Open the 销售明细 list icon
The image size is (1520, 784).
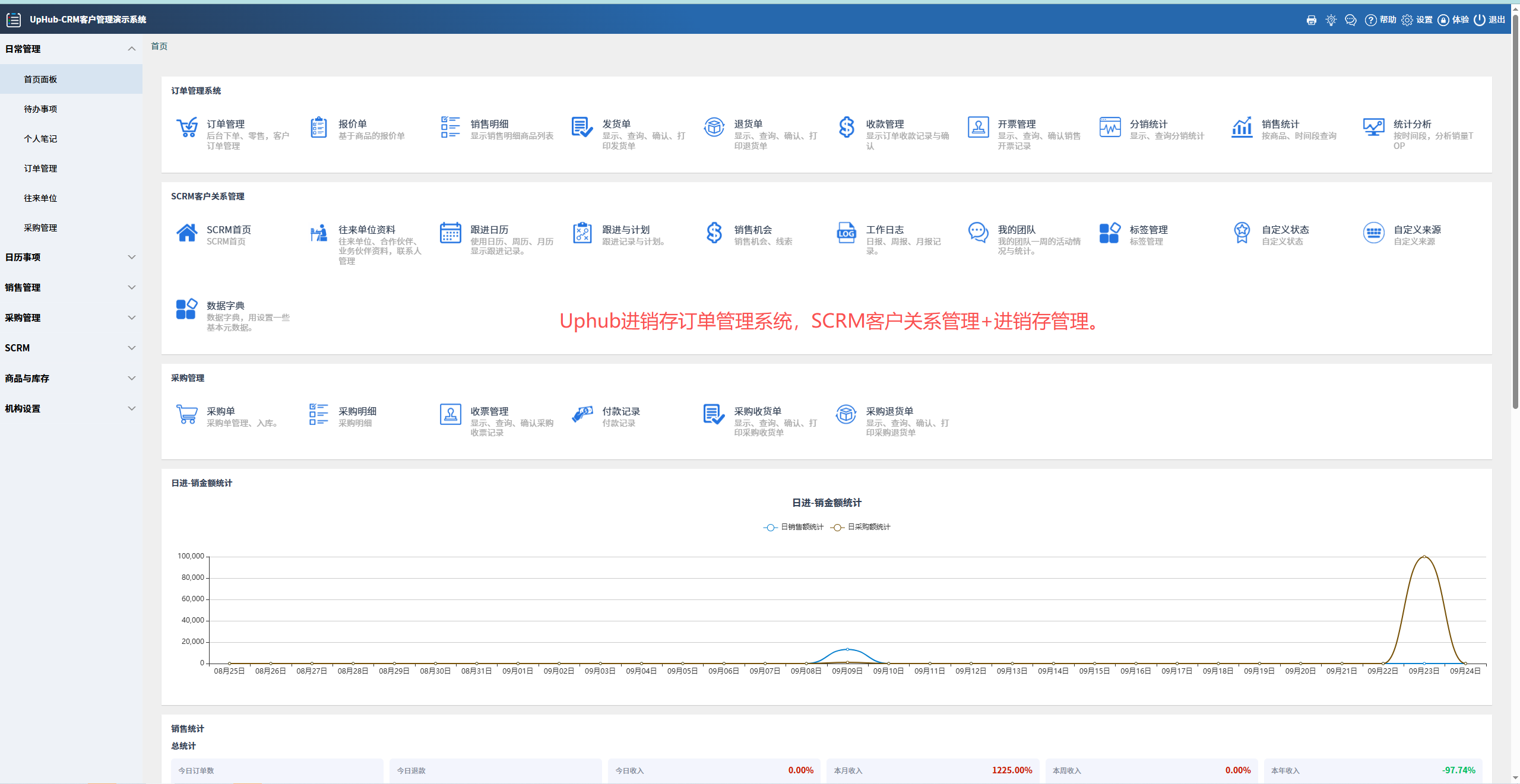click(x=451, y=127)
